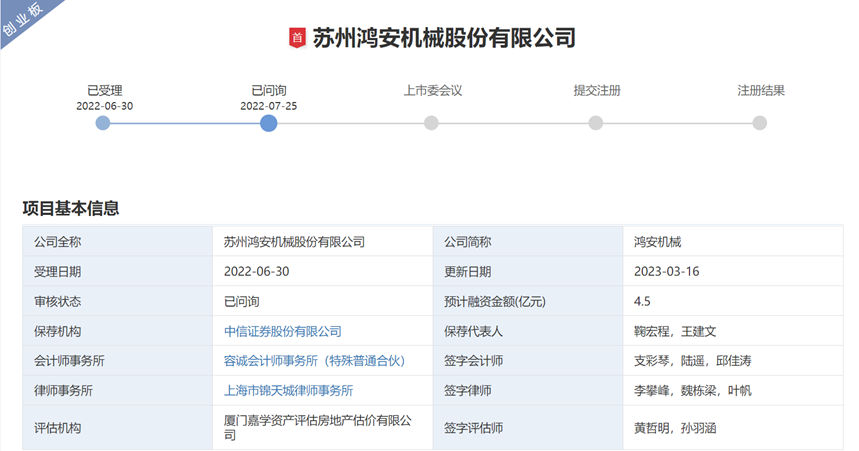
Task: Click the 已受理 stage label
Action: coord(105,90)
